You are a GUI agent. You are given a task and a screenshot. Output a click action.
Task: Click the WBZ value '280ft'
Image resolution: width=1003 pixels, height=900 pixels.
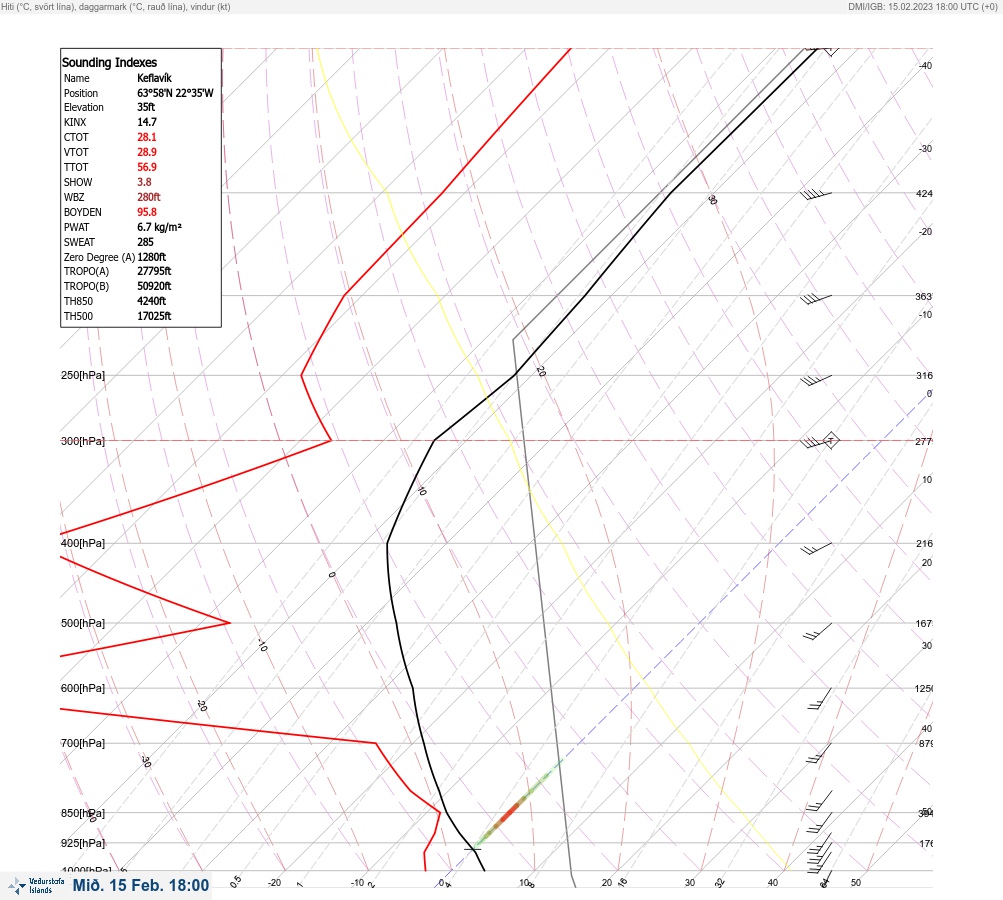[148, 197]
